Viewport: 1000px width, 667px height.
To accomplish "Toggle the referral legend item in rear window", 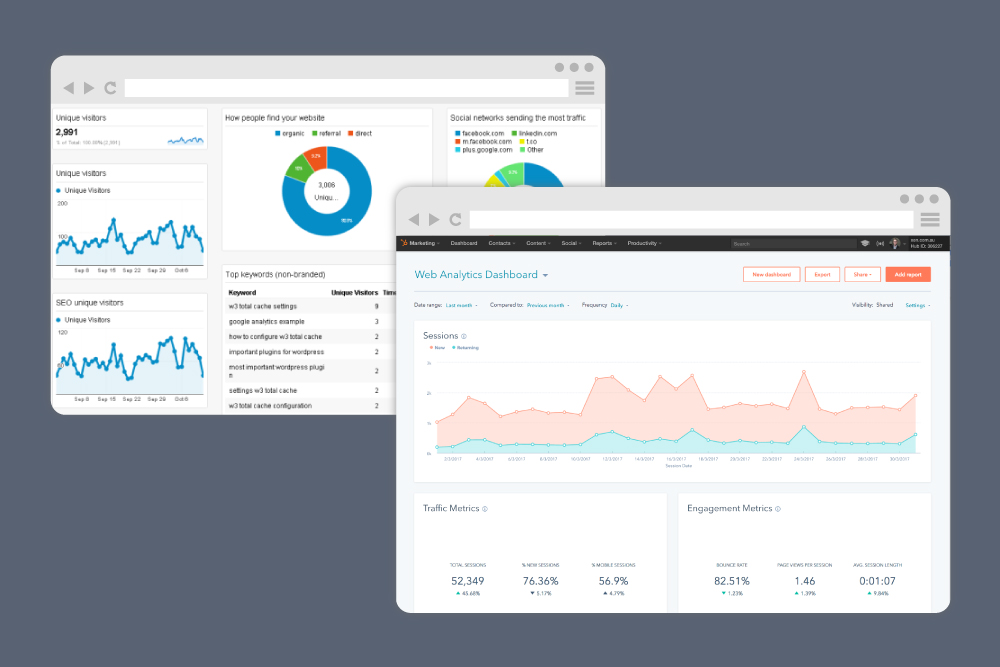I will click(x=327, y=133).
